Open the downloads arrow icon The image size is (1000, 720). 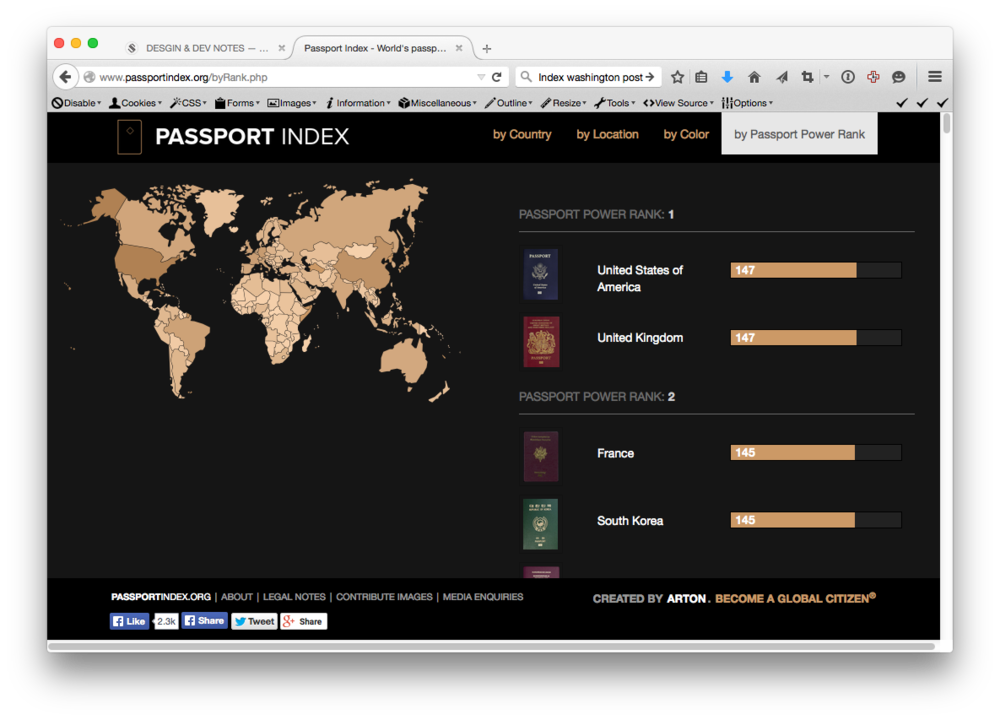pos(727,77)
